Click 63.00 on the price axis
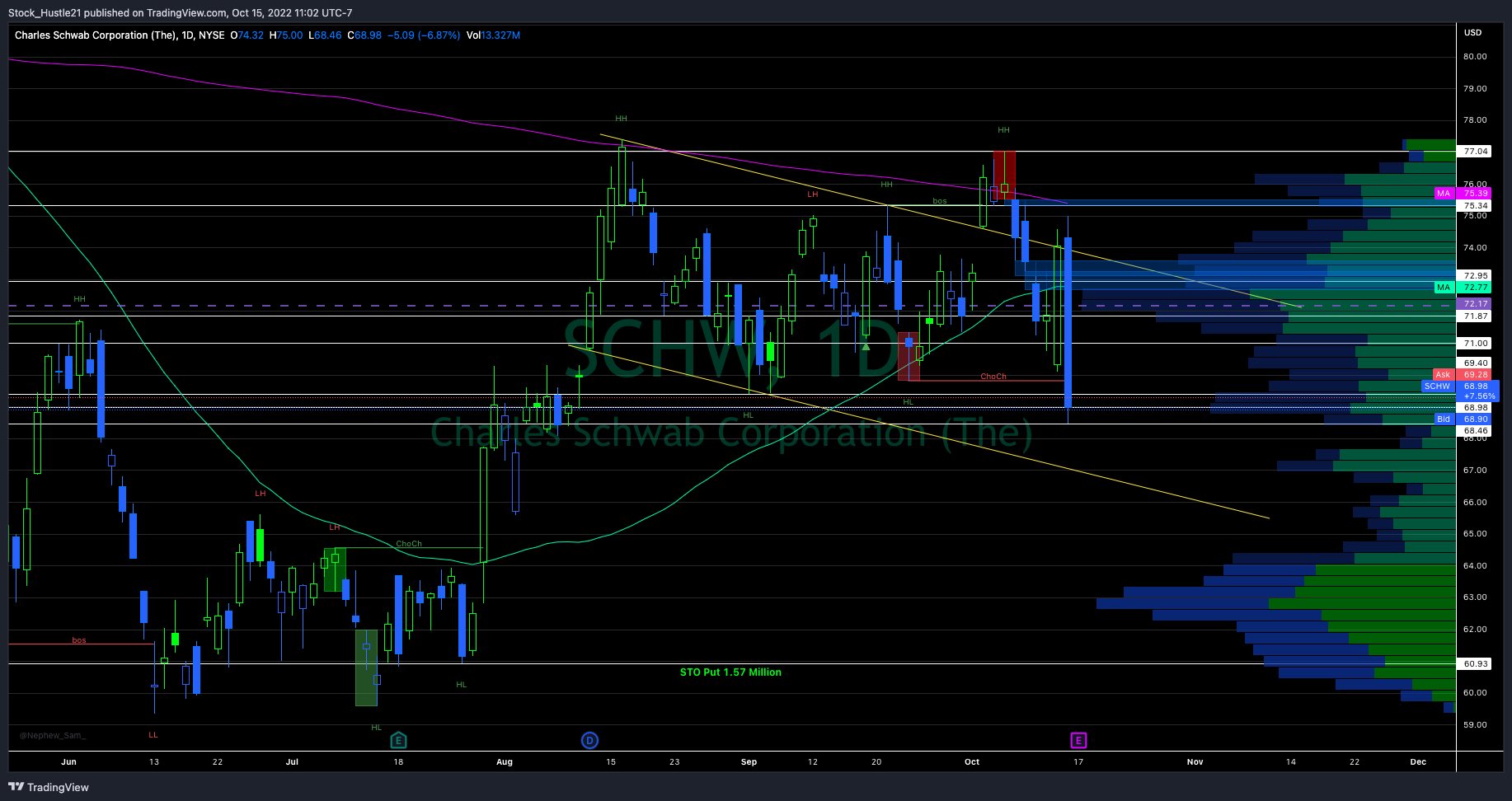 1475,597
